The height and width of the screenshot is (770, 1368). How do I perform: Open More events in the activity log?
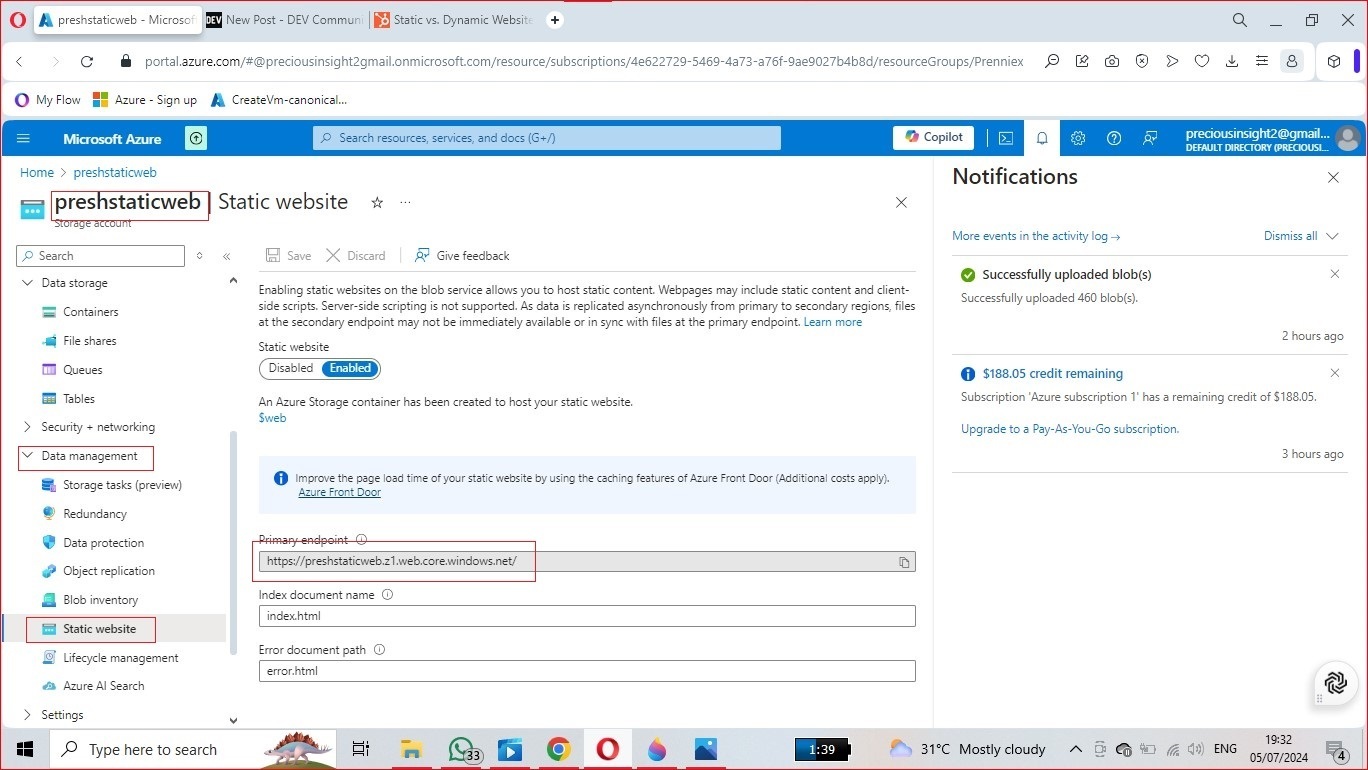click(x=1036, y=236)
